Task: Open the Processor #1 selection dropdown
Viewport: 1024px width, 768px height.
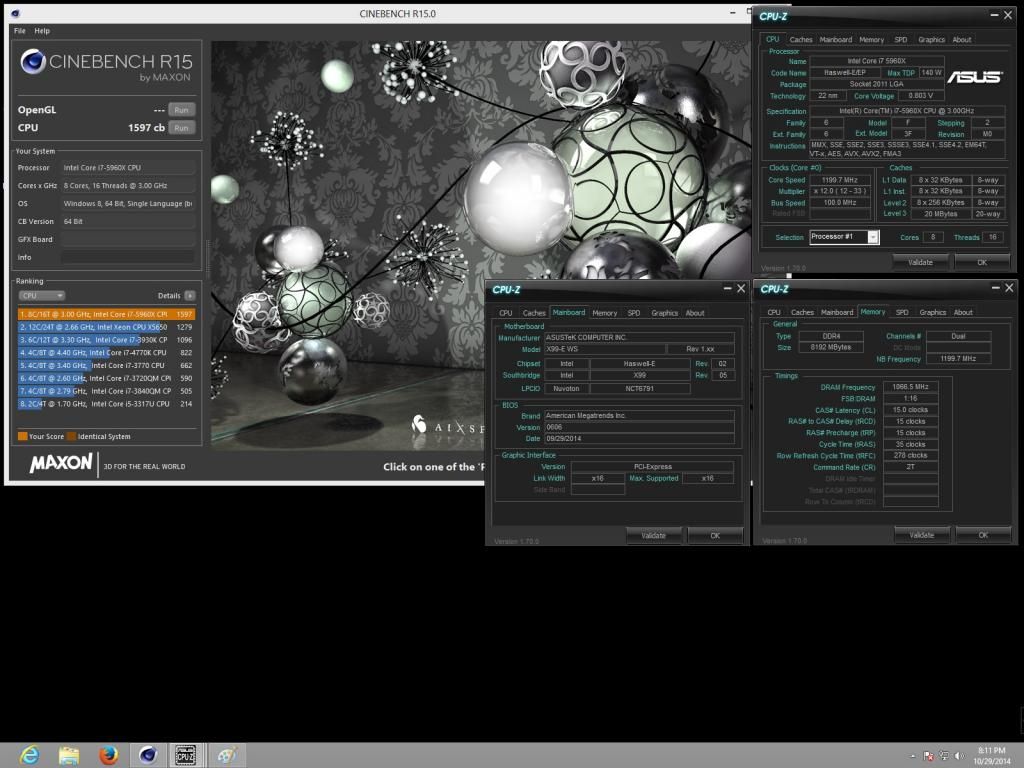Action: [x=844, y=237]
